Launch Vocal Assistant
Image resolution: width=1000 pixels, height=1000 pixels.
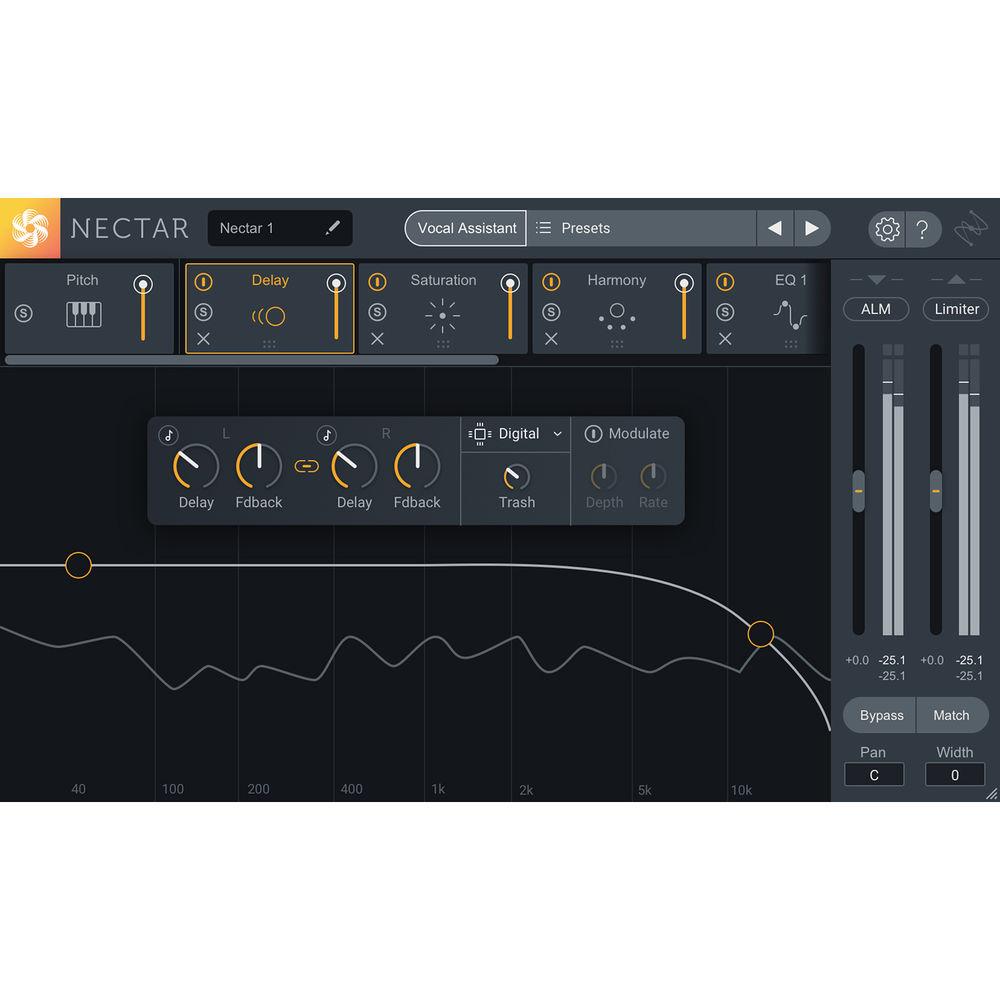pos(464,228)
